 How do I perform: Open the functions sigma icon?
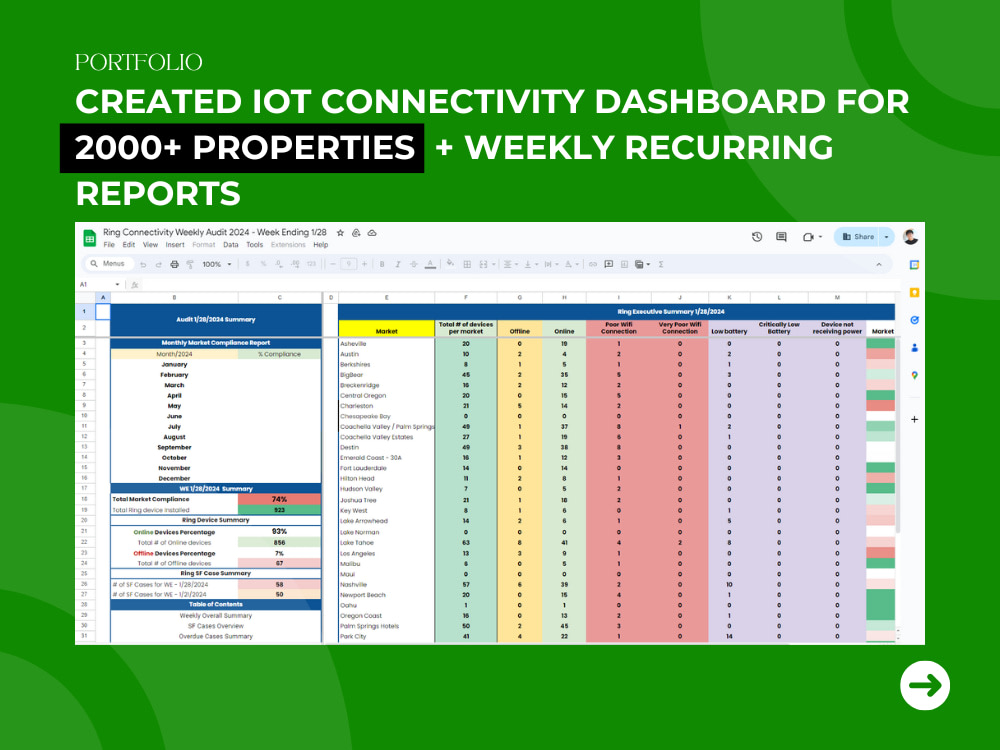pos(661,264)
